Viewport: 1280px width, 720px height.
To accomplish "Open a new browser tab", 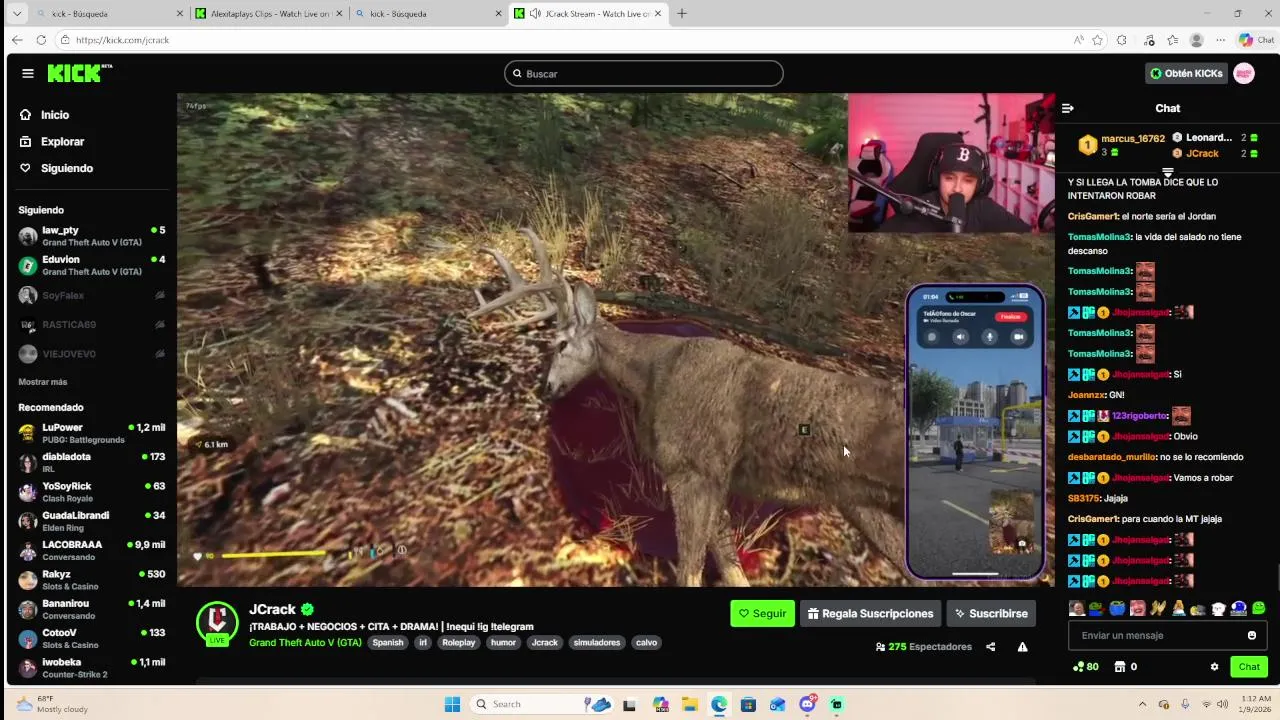I will (x=682, y=14).
